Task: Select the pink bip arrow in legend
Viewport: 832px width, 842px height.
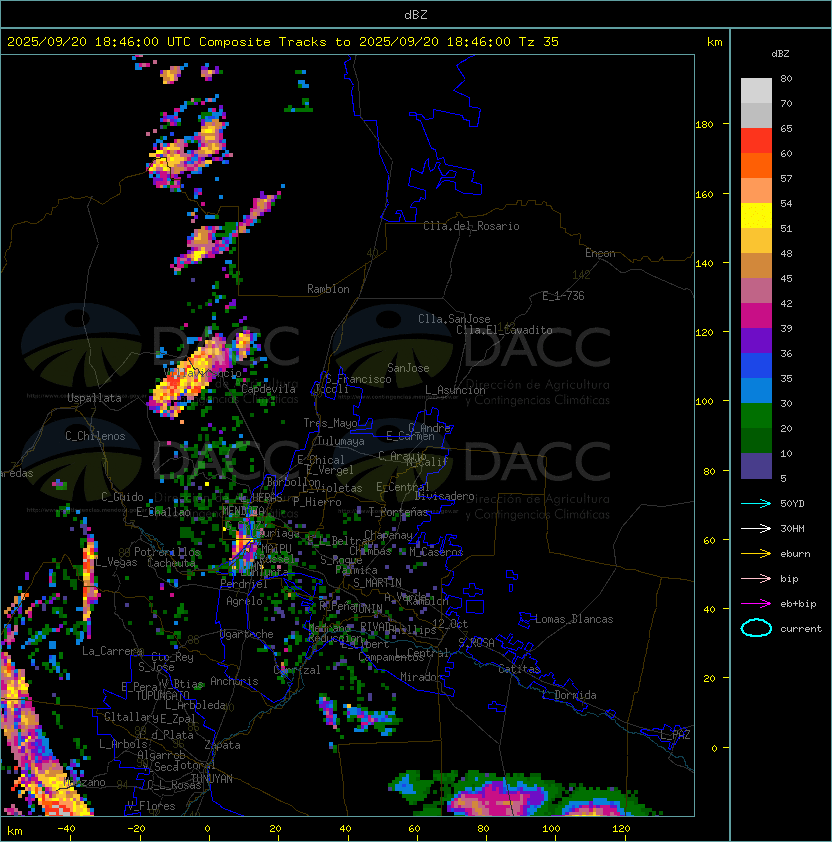Action: click(756, 578)
